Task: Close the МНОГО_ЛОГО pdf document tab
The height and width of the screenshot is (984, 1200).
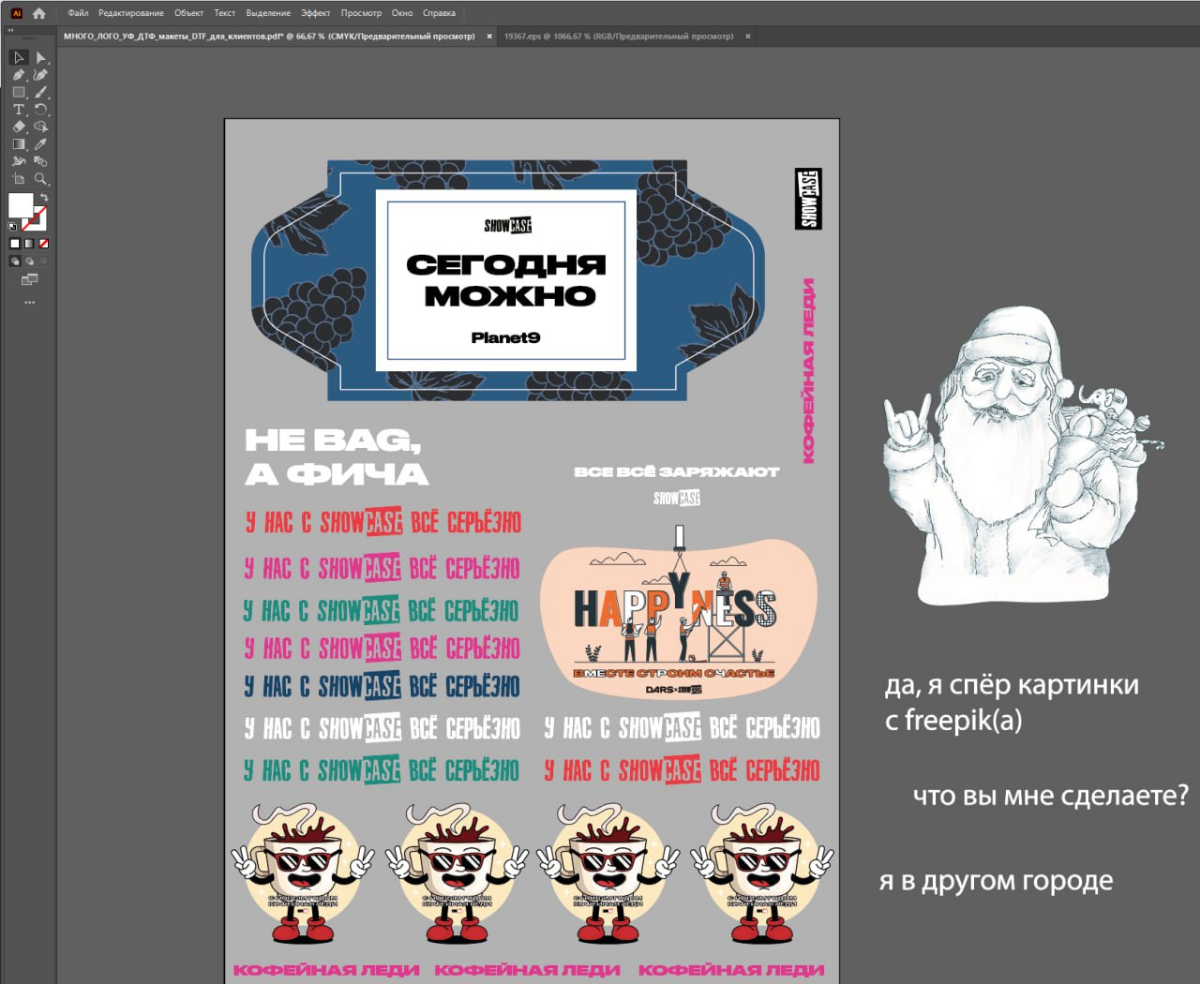Action: click(489, 36)
